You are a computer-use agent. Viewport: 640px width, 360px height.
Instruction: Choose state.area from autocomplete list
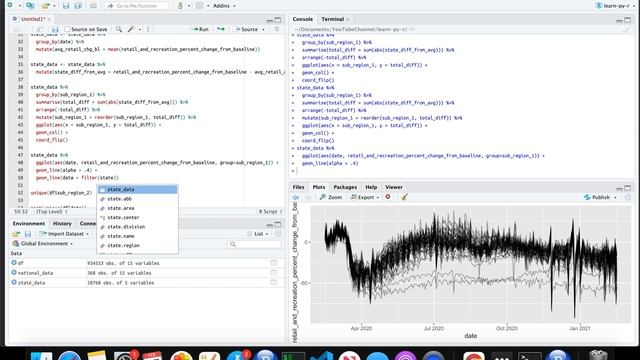(x=137, y=208)
